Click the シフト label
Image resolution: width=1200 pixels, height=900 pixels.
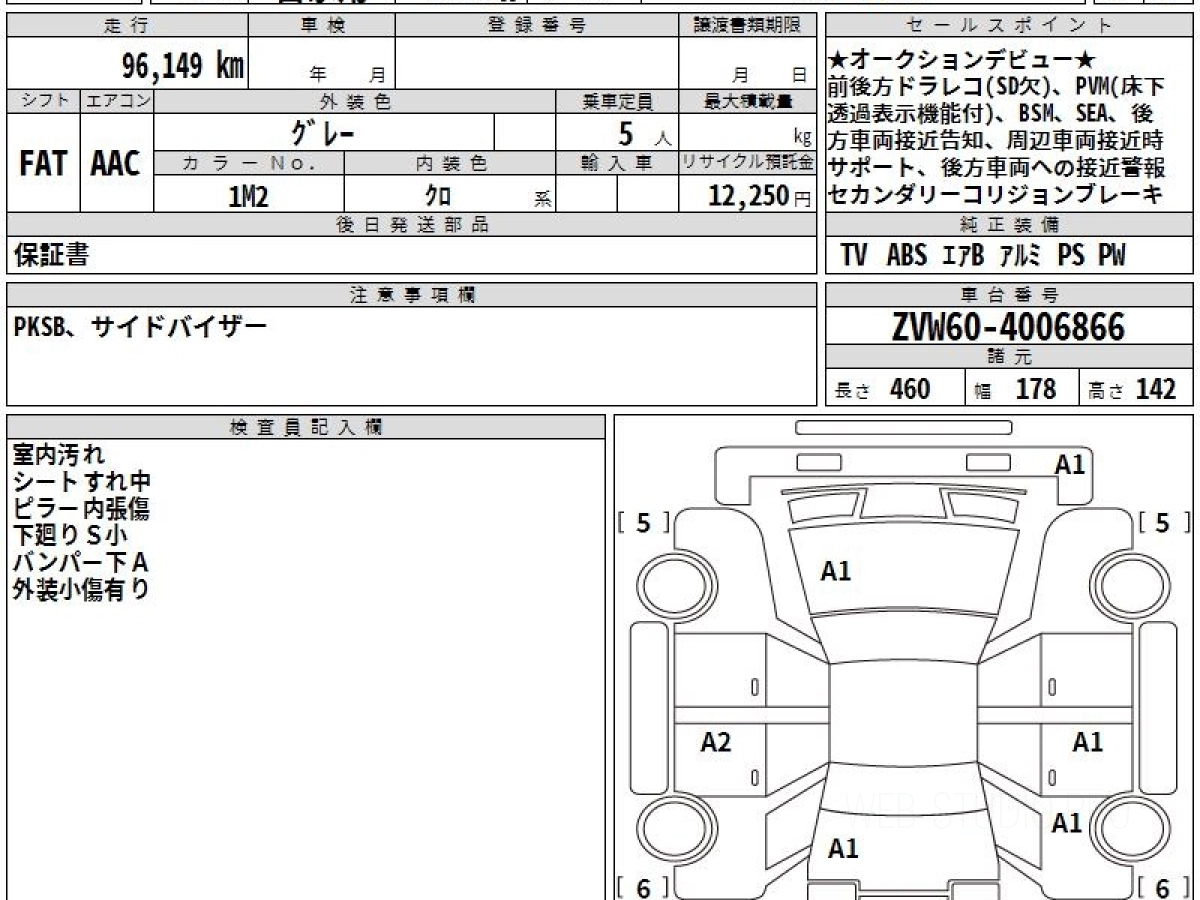click(x=43, y=101)
